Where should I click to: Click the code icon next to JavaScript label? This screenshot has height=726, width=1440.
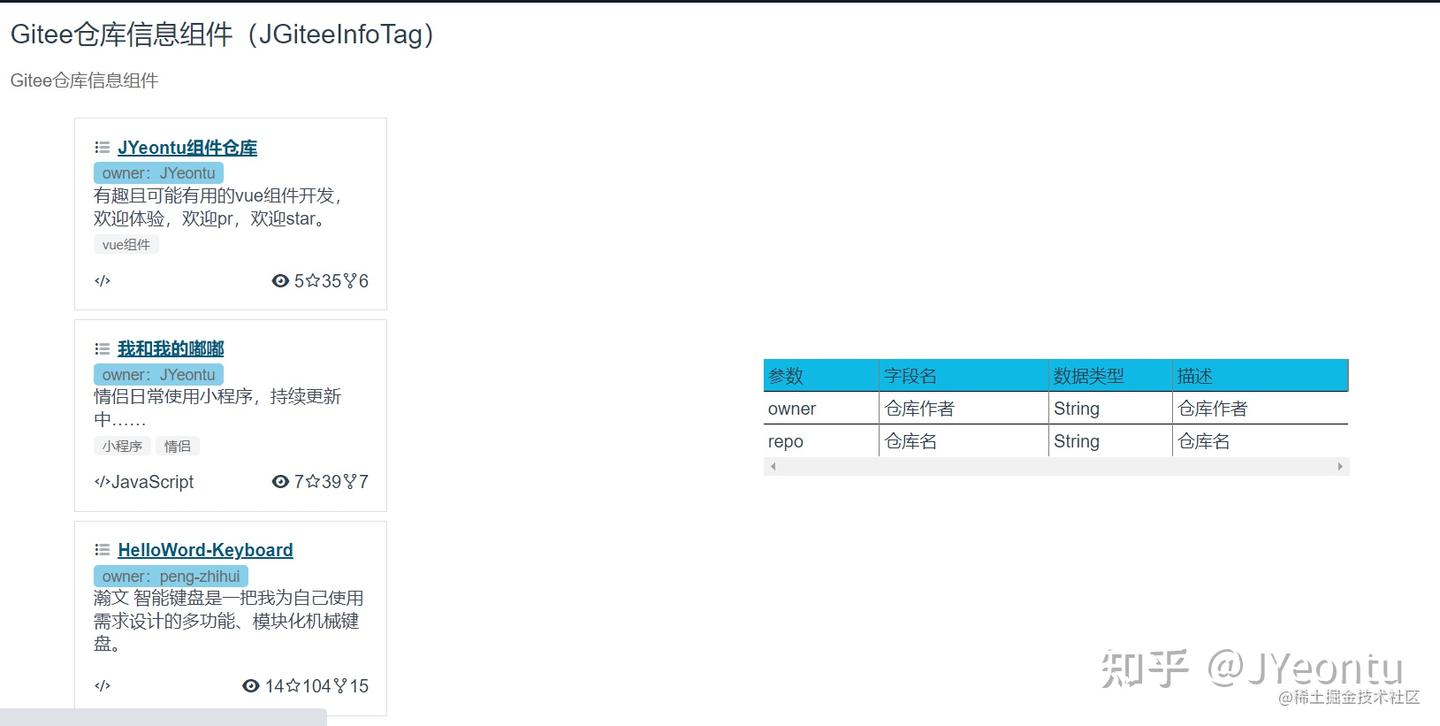(101, 482)
